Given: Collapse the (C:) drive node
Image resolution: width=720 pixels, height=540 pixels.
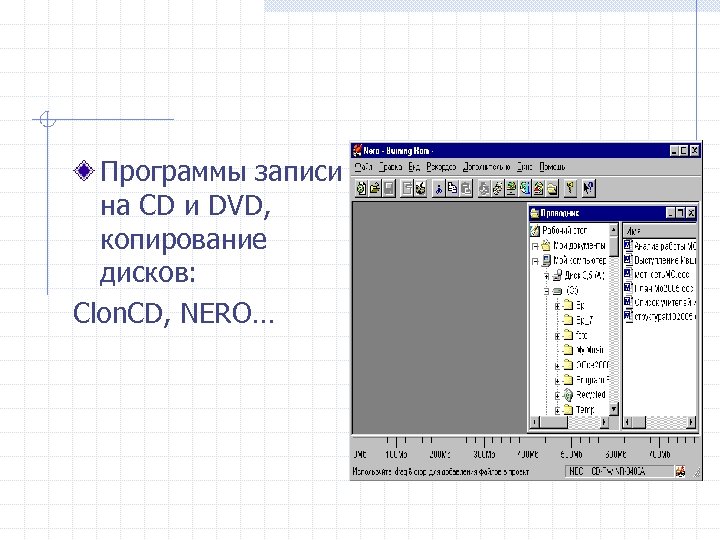Looking at the screenshot, I should click(546, 291).
